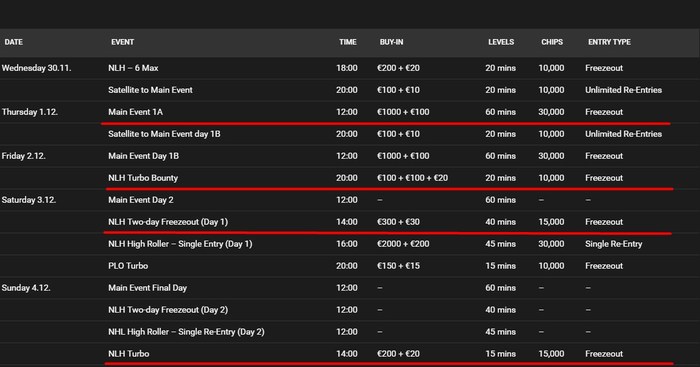Click the LEVELS column header

(501, 42)
